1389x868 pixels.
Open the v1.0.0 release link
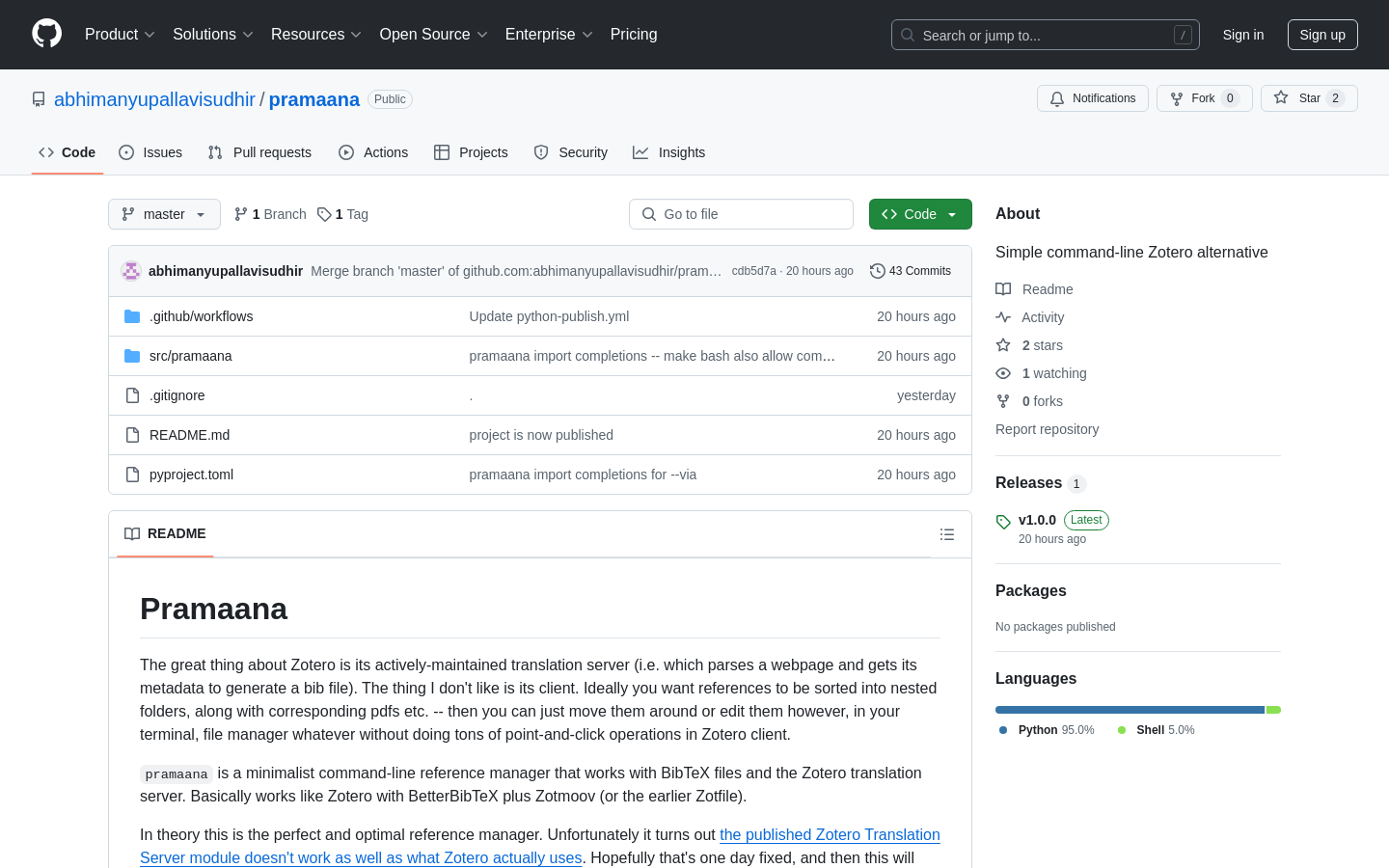click(x=1037, y=520)
